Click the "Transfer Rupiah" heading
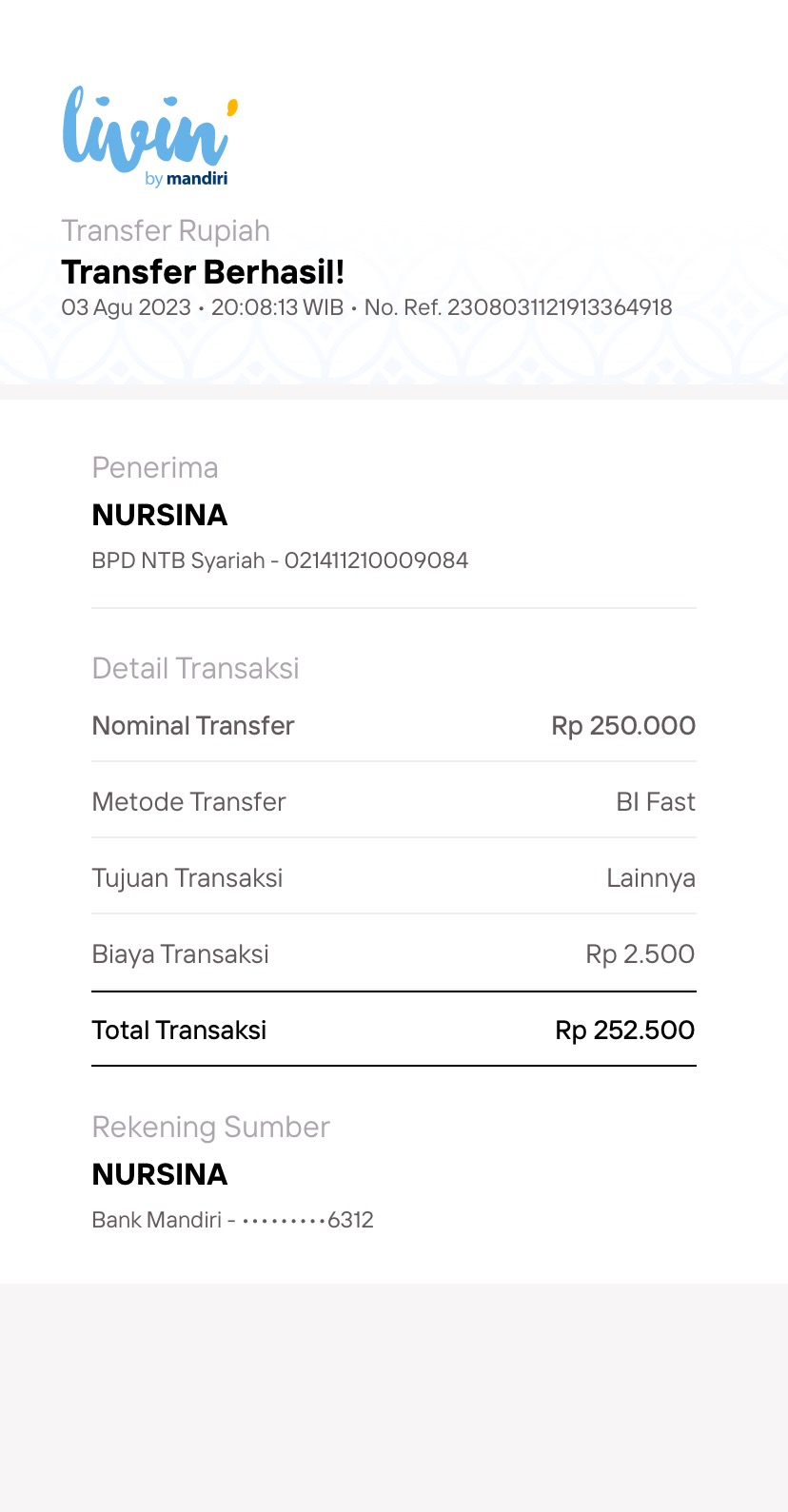The height and width of the screenshot is (1512, 788). pyautogui.click(x=166, y=231)
